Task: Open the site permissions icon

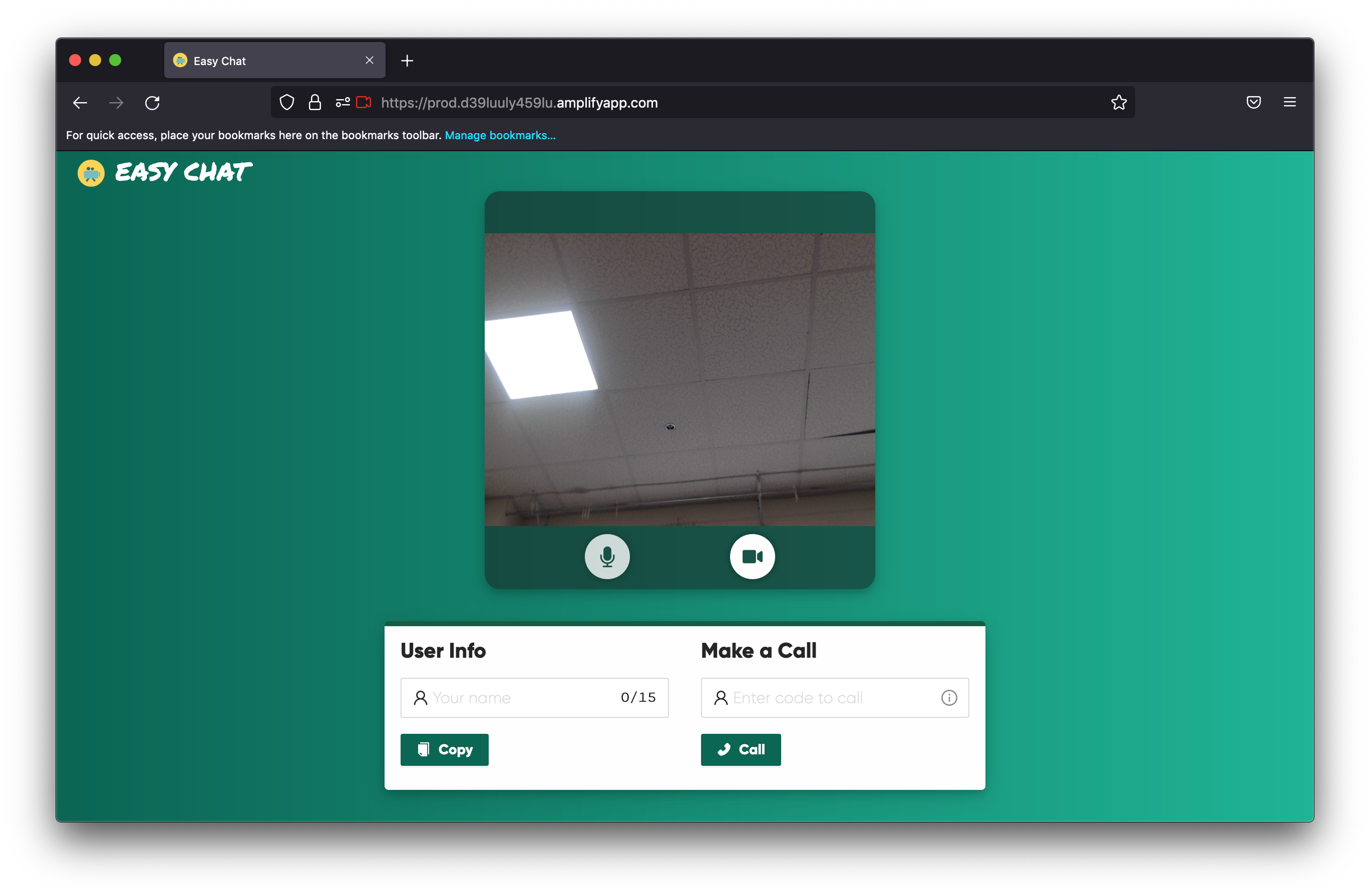Action: (342, 103)
